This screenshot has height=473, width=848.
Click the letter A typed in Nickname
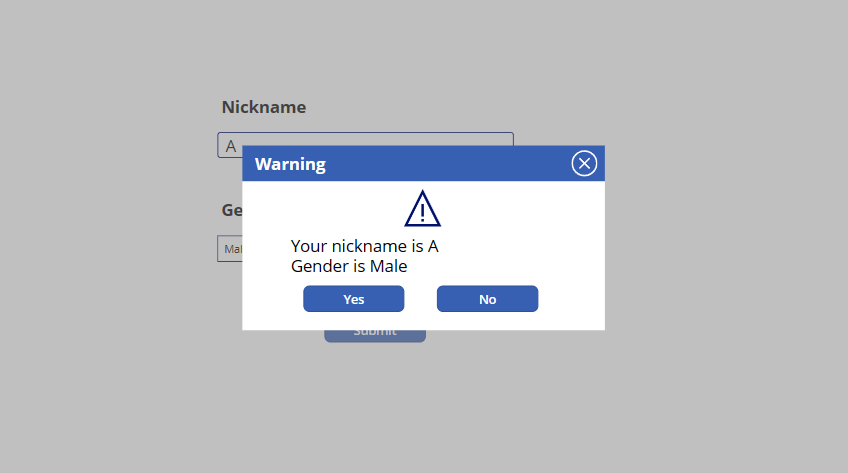[231, 146]
